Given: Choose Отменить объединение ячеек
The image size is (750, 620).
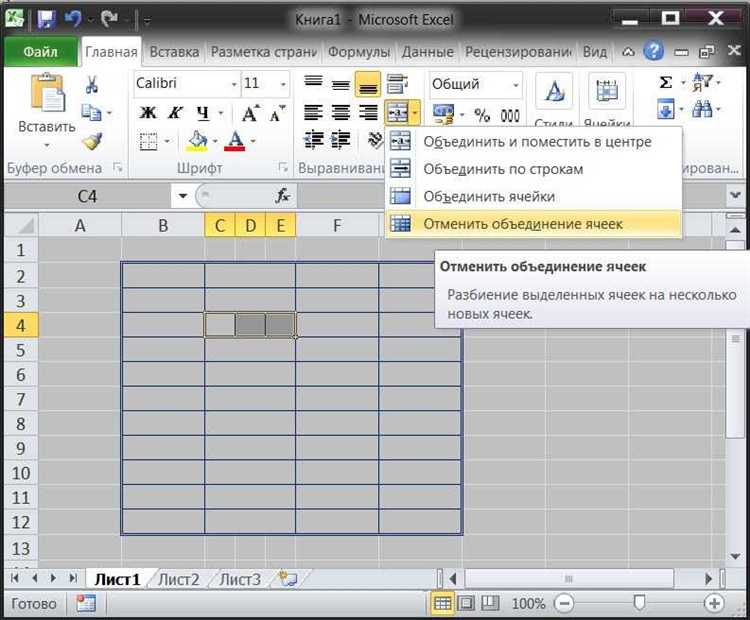Looking at the screenshot, I should [533, 224].
